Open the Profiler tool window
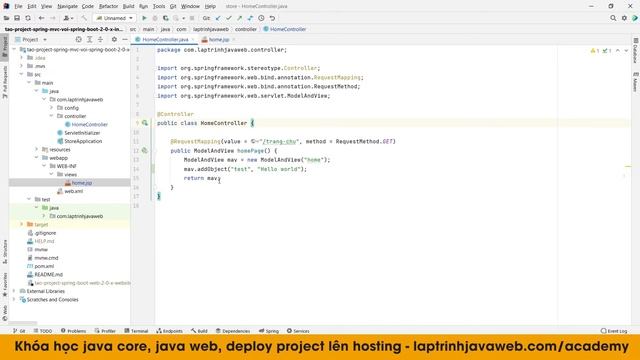Viewport: 640px width, 360px height. click(105, 331)
